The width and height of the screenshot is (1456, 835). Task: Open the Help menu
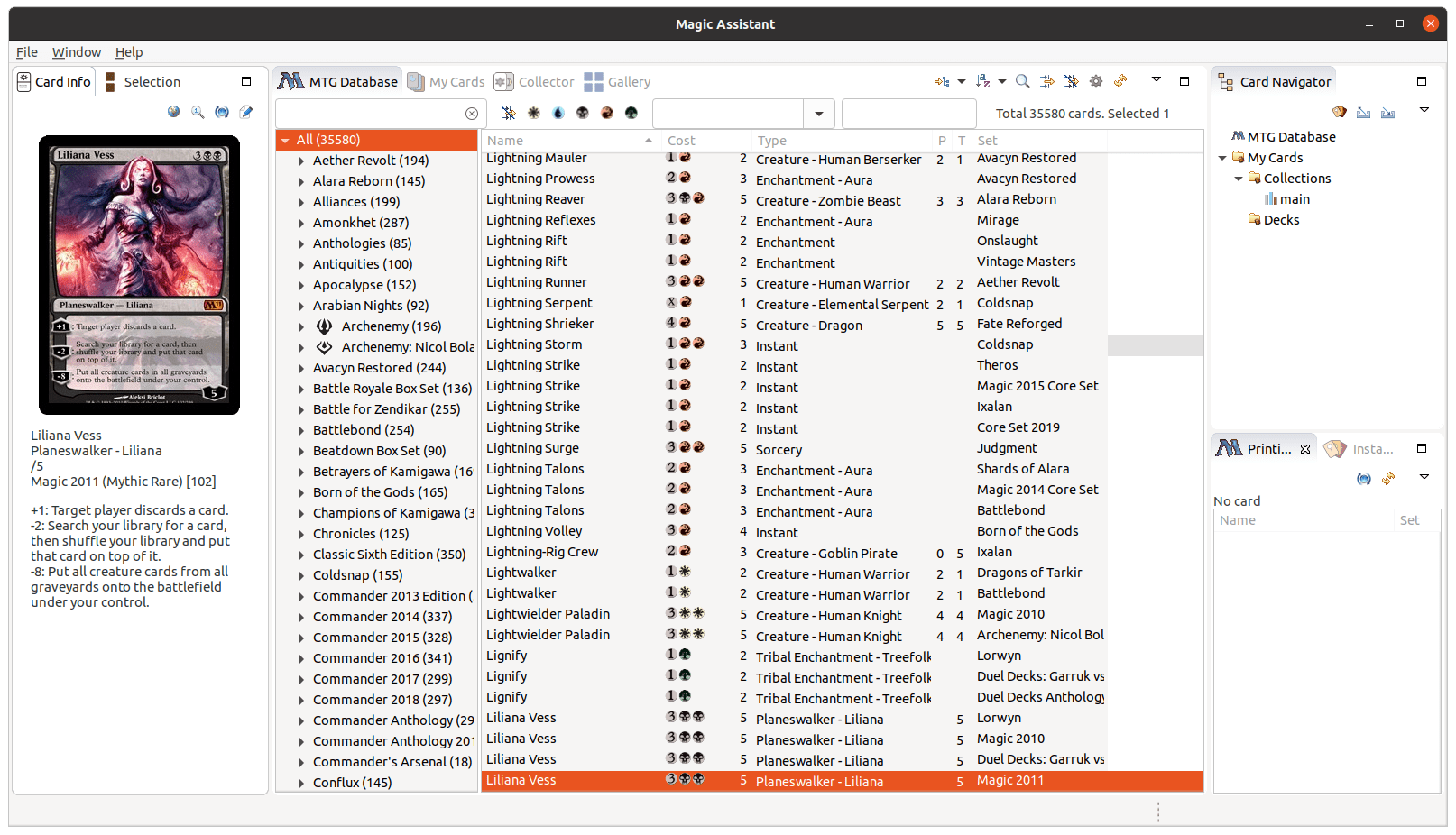[x=129, y=52]
